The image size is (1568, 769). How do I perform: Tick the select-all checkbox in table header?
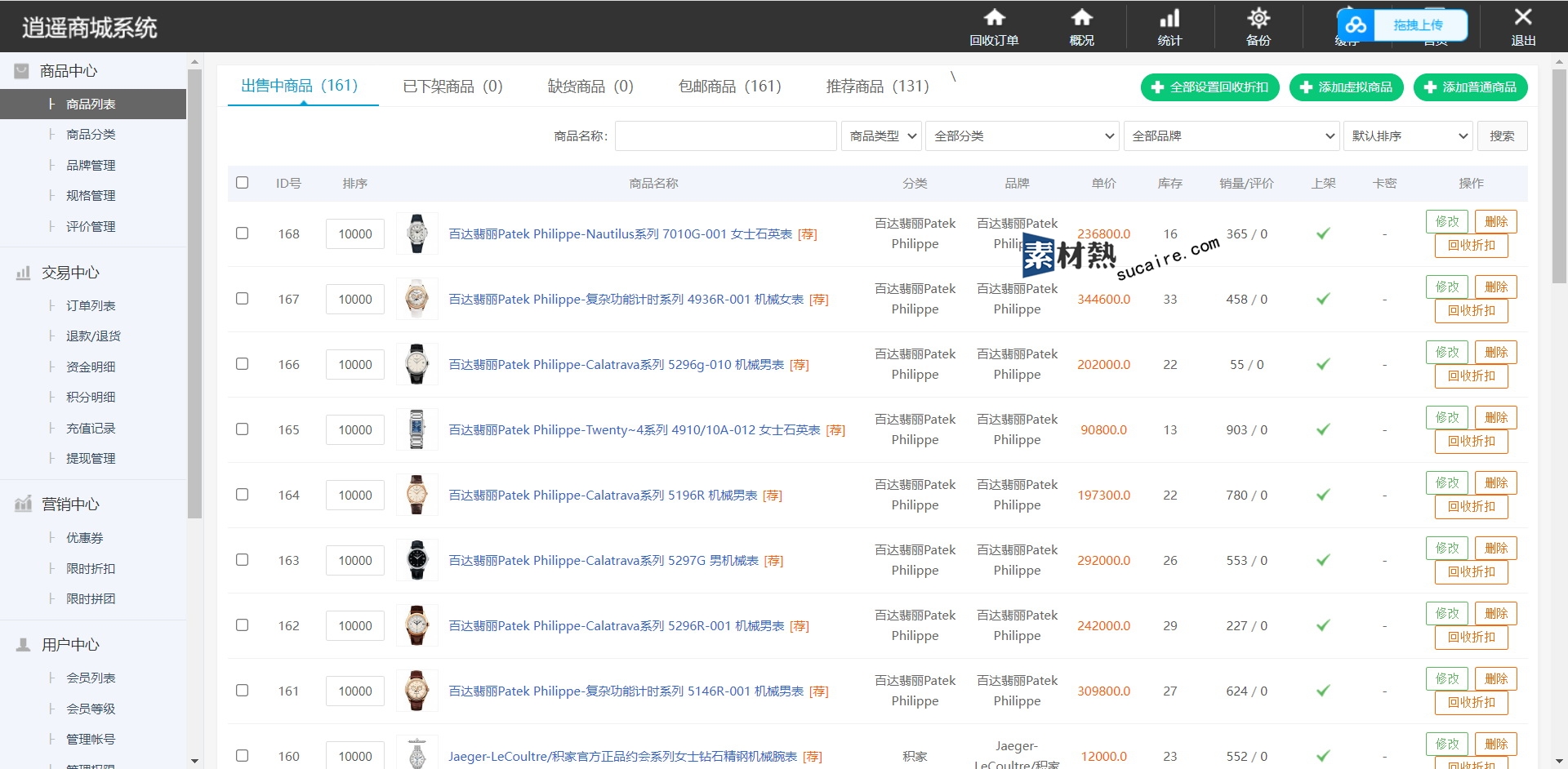point(242,182)
